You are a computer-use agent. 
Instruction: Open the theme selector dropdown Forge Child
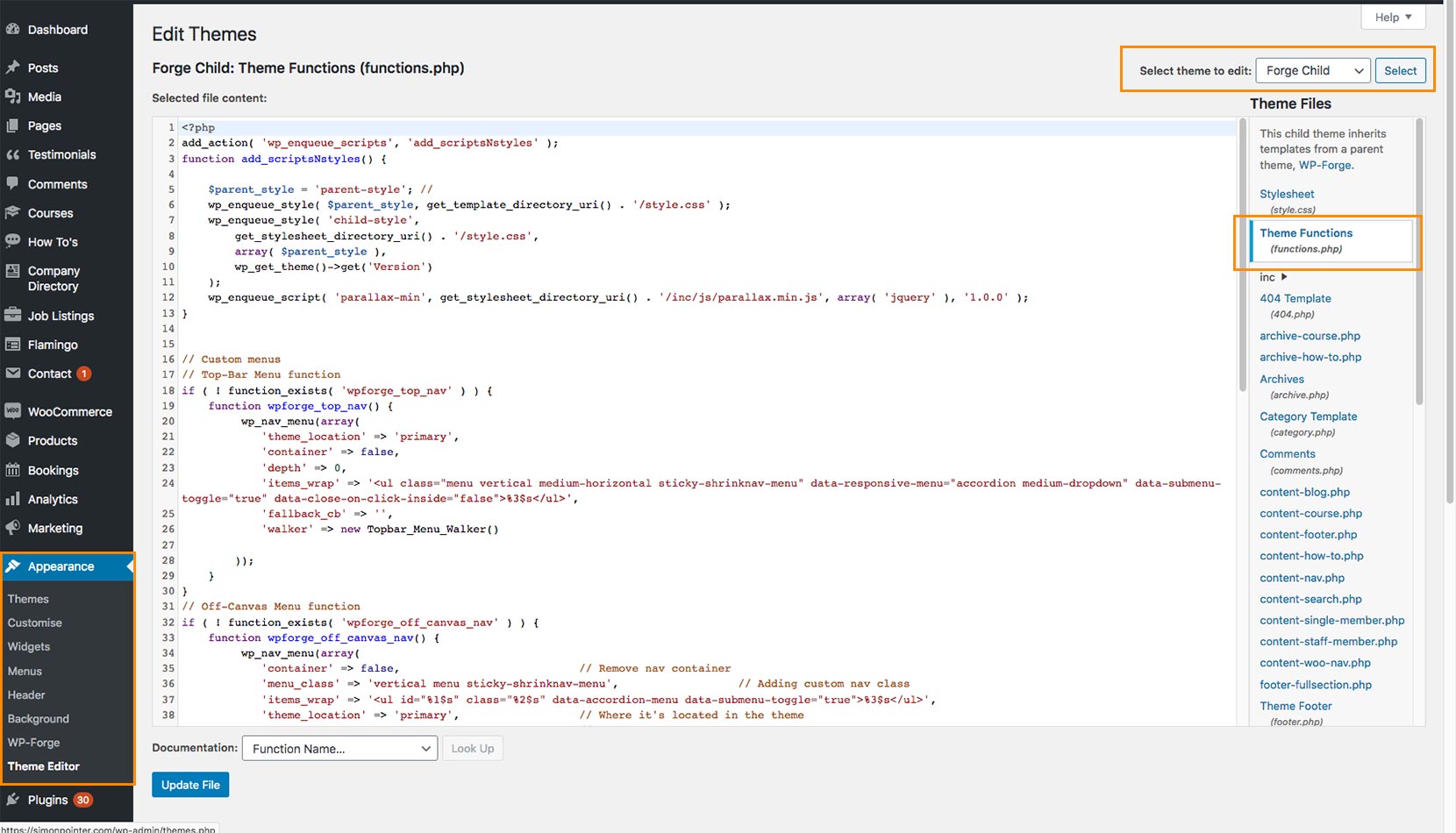point(1312,71)
